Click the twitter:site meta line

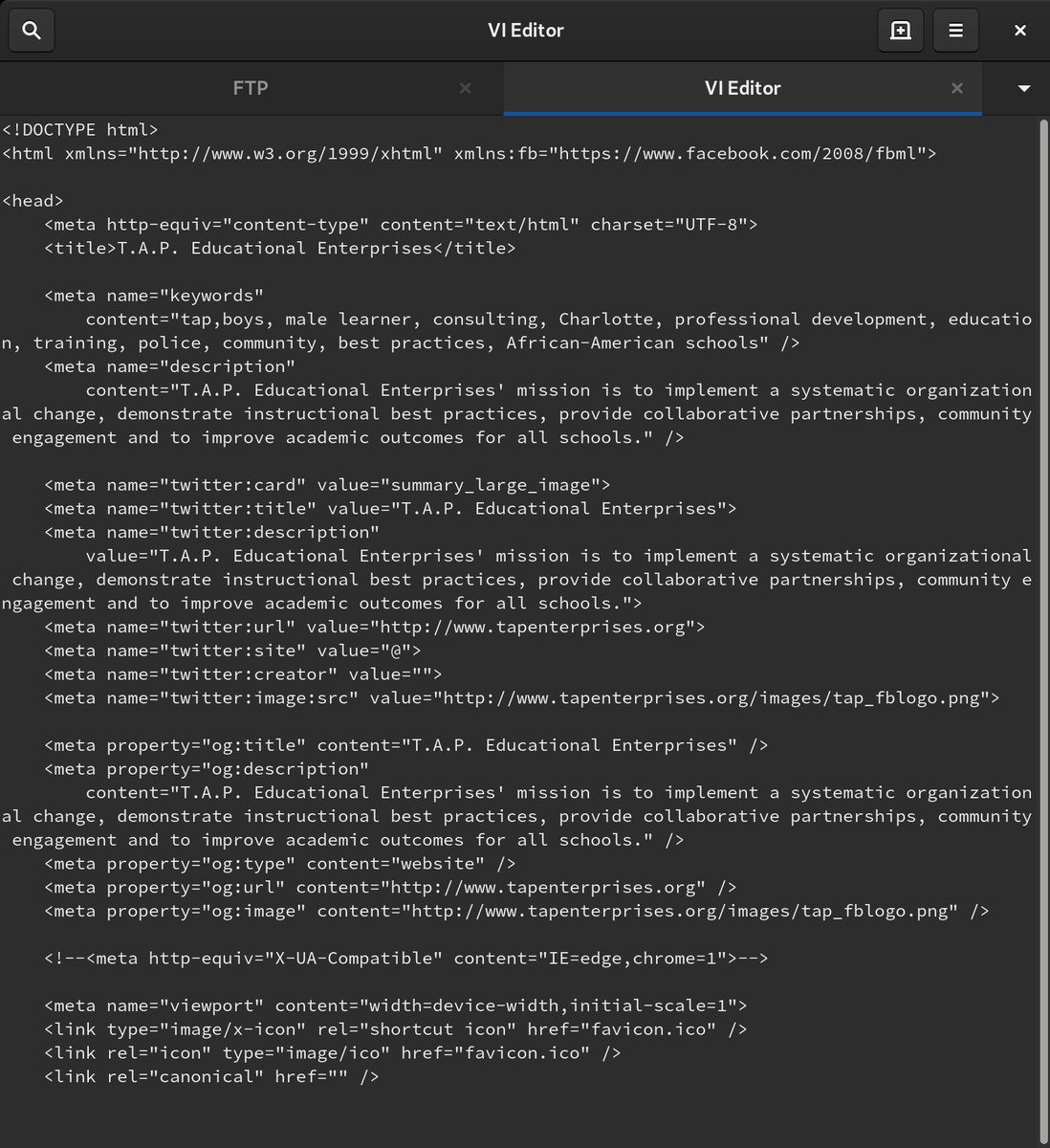[x=232, y=651]
